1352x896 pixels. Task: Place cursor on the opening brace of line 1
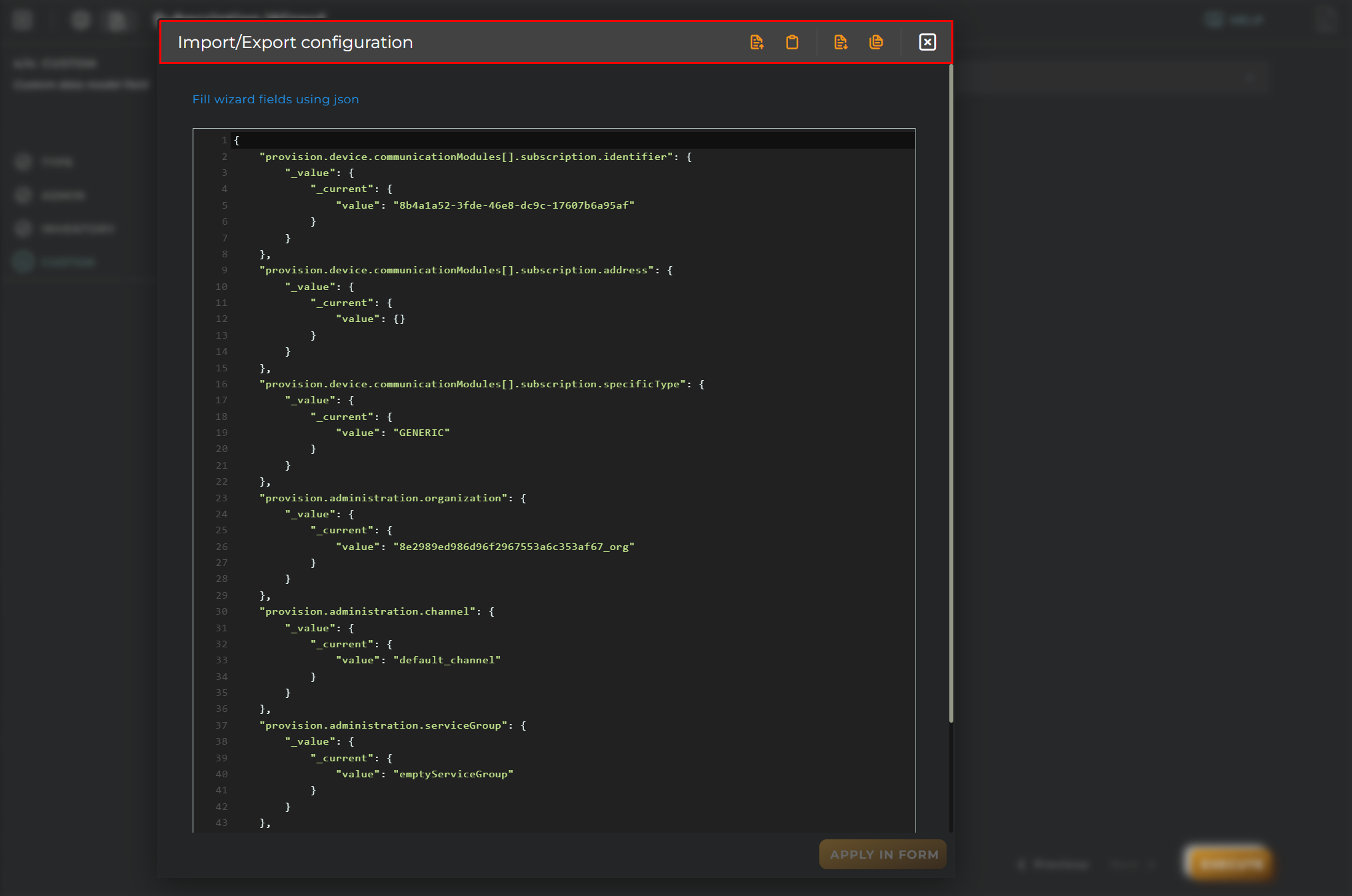pyautogui.click(x=237, y=140)
